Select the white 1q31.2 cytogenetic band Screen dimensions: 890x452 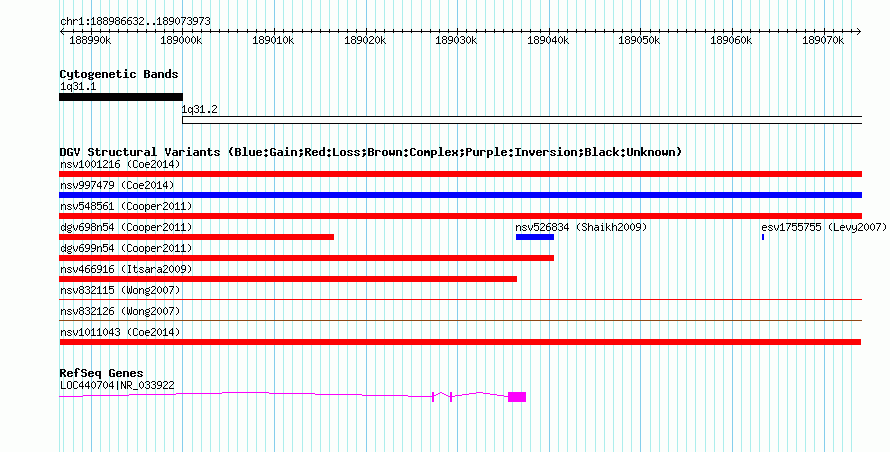(x=522, y=120)
